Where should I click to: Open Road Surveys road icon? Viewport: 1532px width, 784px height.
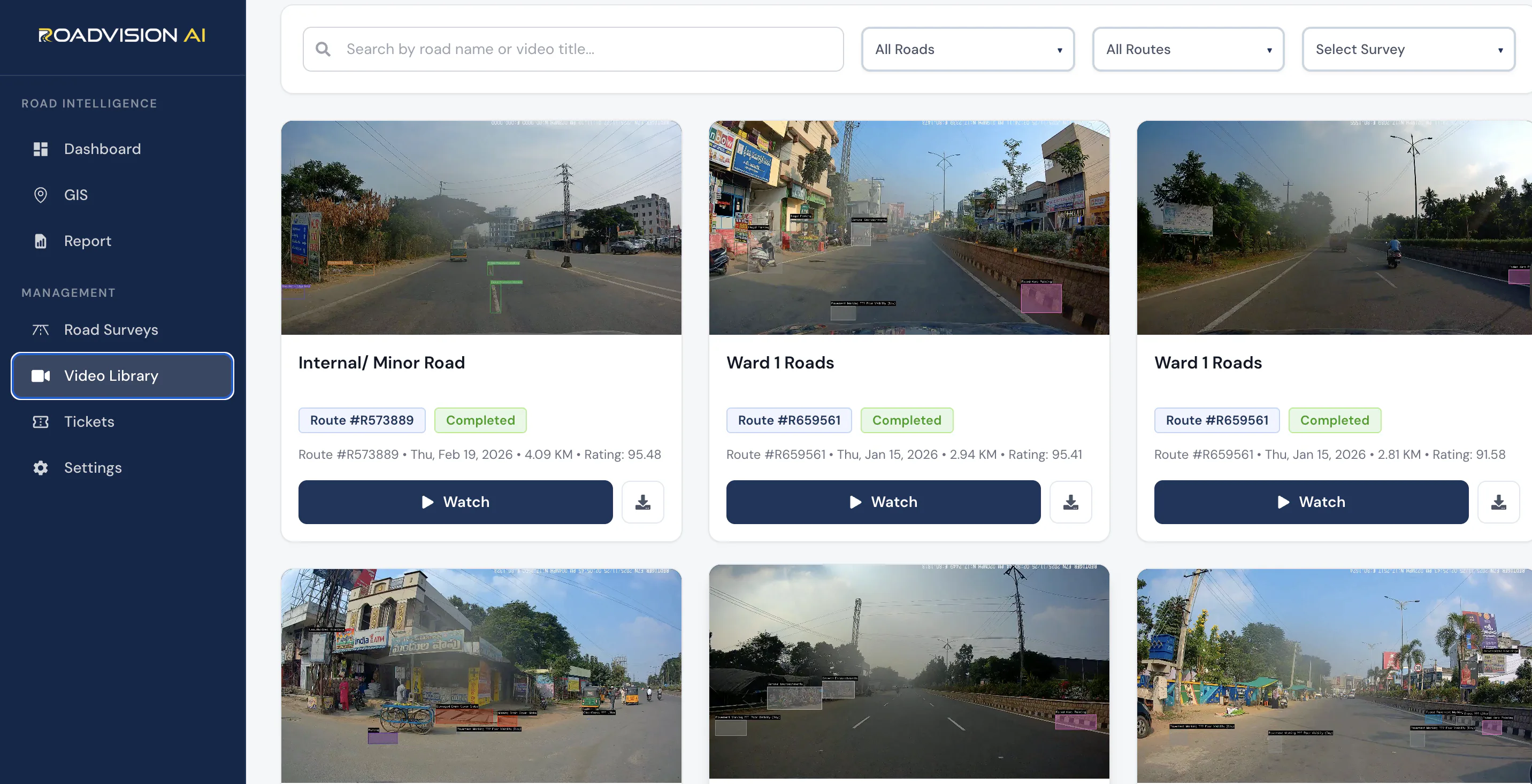(41, 330)
